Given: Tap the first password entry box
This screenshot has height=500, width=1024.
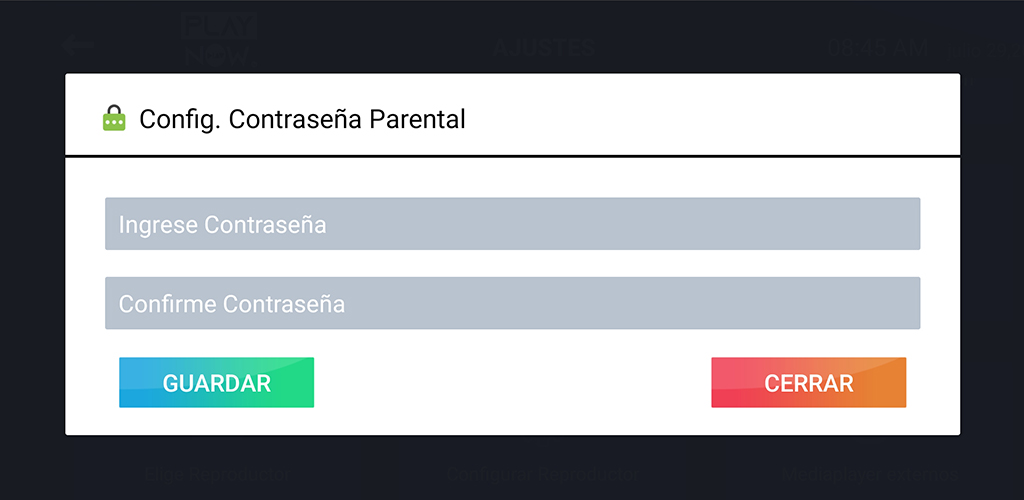Looking at the screenshot, I should coord(512,224).
